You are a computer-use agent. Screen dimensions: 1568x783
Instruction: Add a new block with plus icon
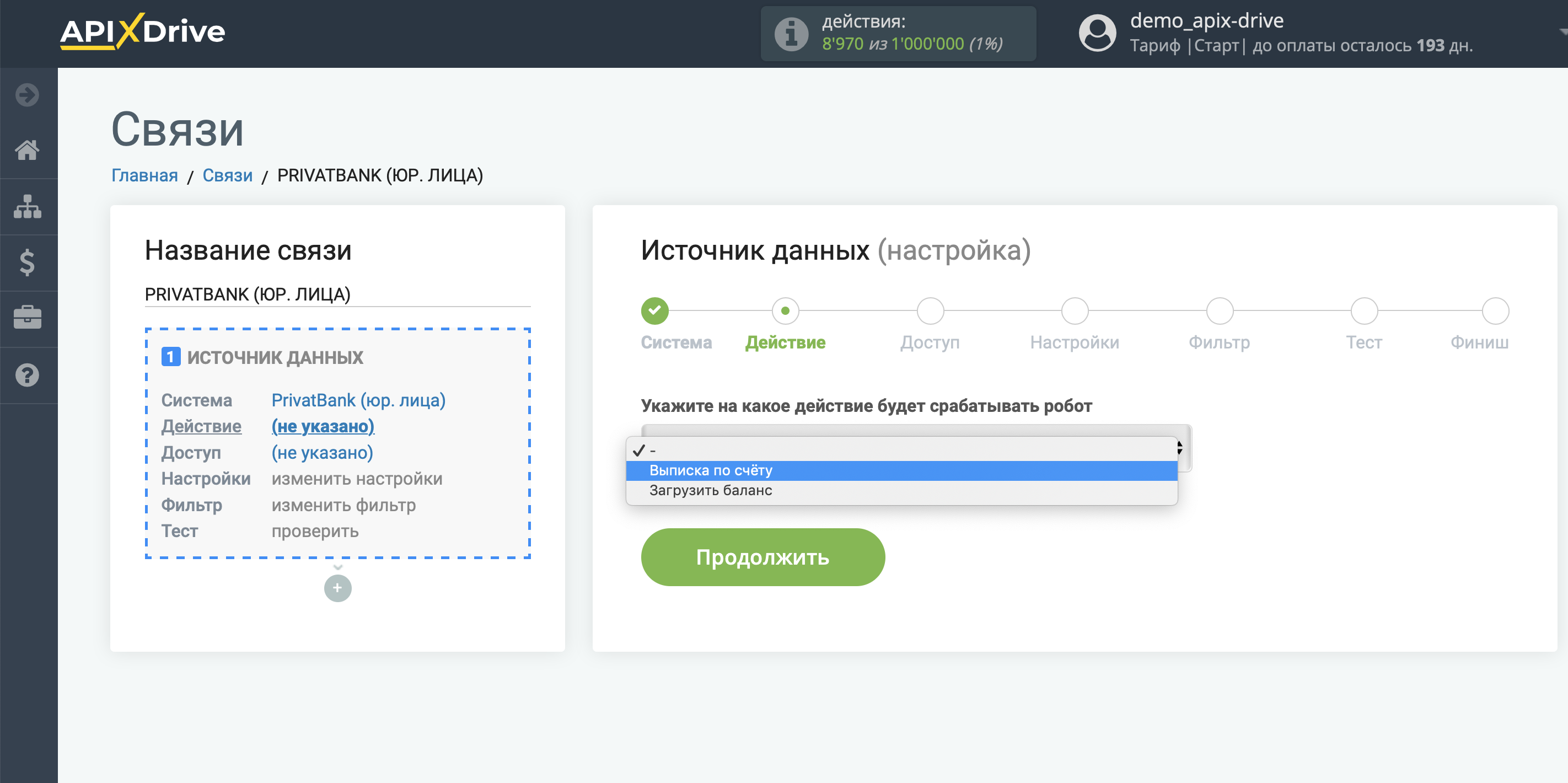pos(338,588)
